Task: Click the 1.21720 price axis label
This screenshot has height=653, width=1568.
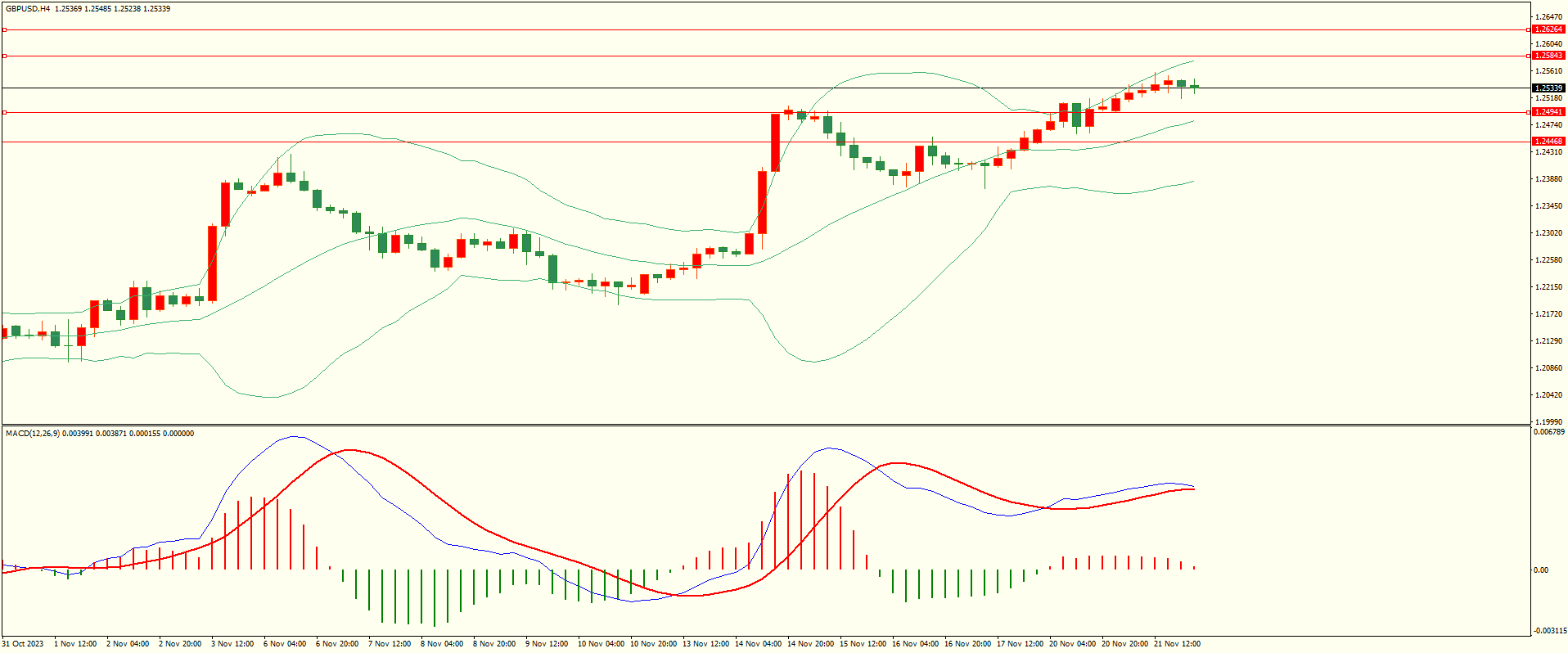Action: pyautogui.click(x=1549, y=314)
